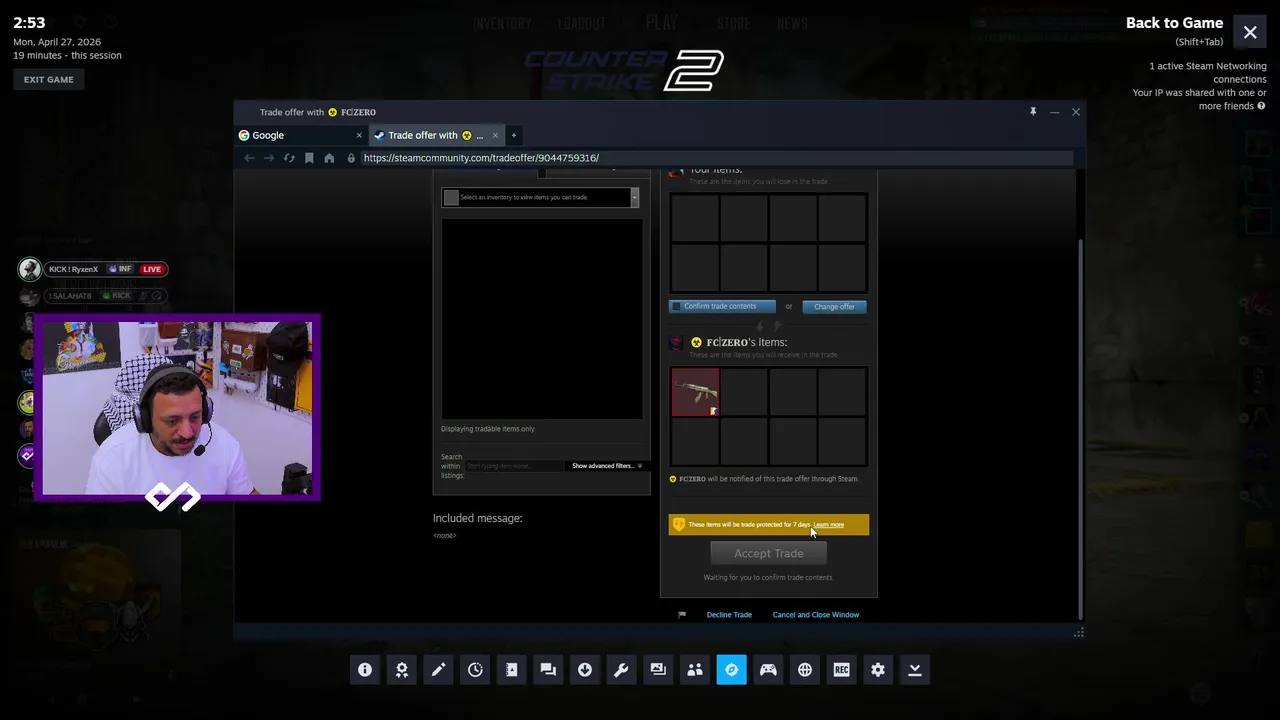Viewport: 1280px width, 720px height.
Task: Click the Change offer button
Action: coord(834,306)
